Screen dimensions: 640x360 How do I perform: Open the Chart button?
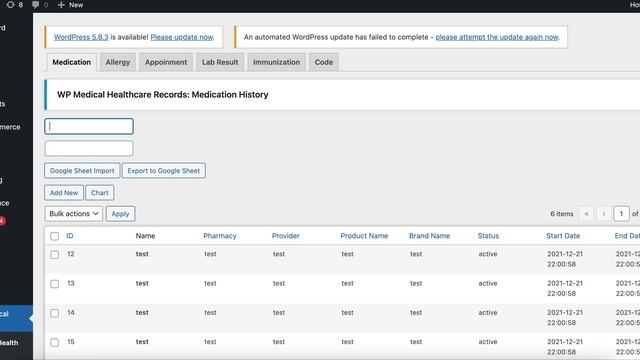coord(100,193)
